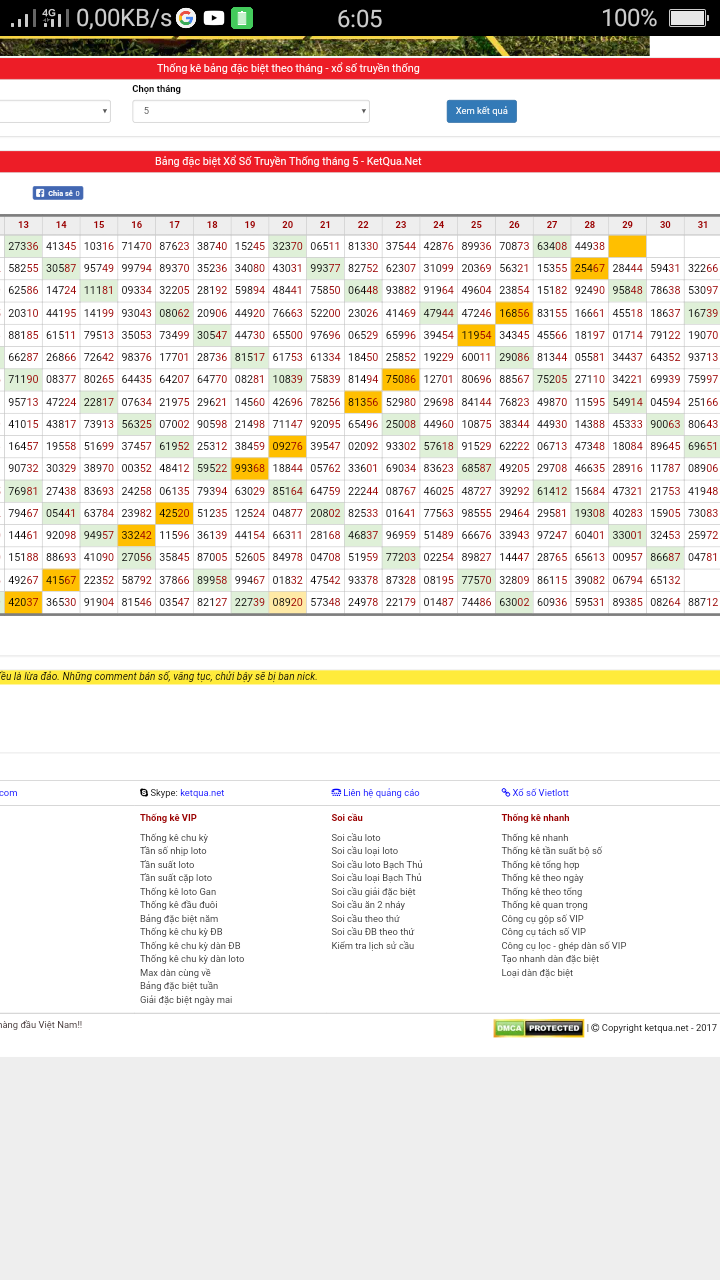Tap the Google icon in status bar
The image size is (720, 1280).
coord(186,18)
